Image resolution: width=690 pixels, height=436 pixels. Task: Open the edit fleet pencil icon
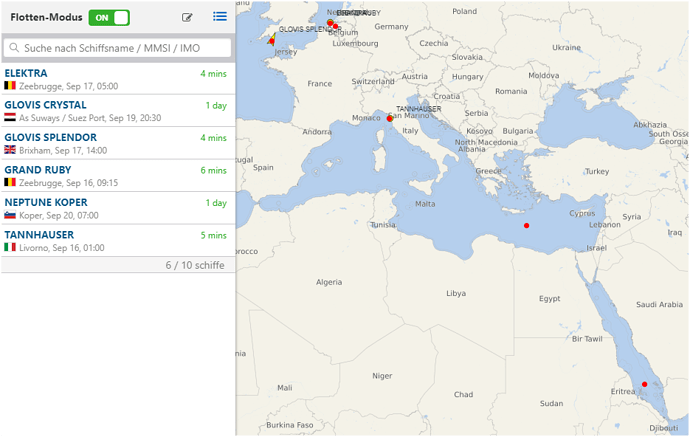tap(187, 18)
